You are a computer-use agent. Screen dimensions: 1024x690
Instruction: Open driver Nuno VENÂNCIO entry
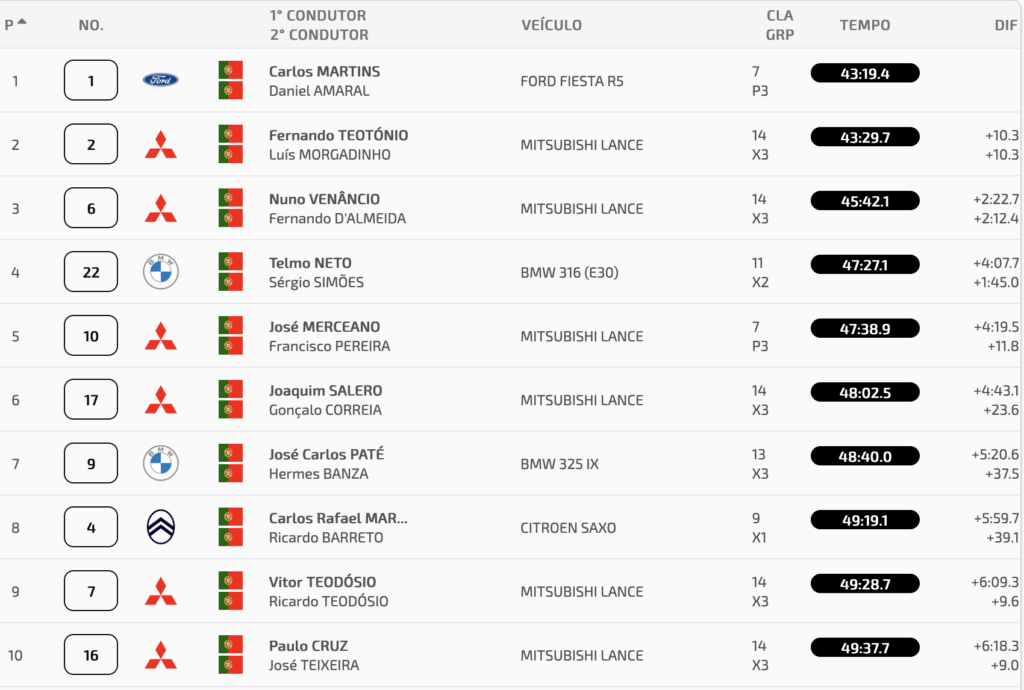[324, 199]
